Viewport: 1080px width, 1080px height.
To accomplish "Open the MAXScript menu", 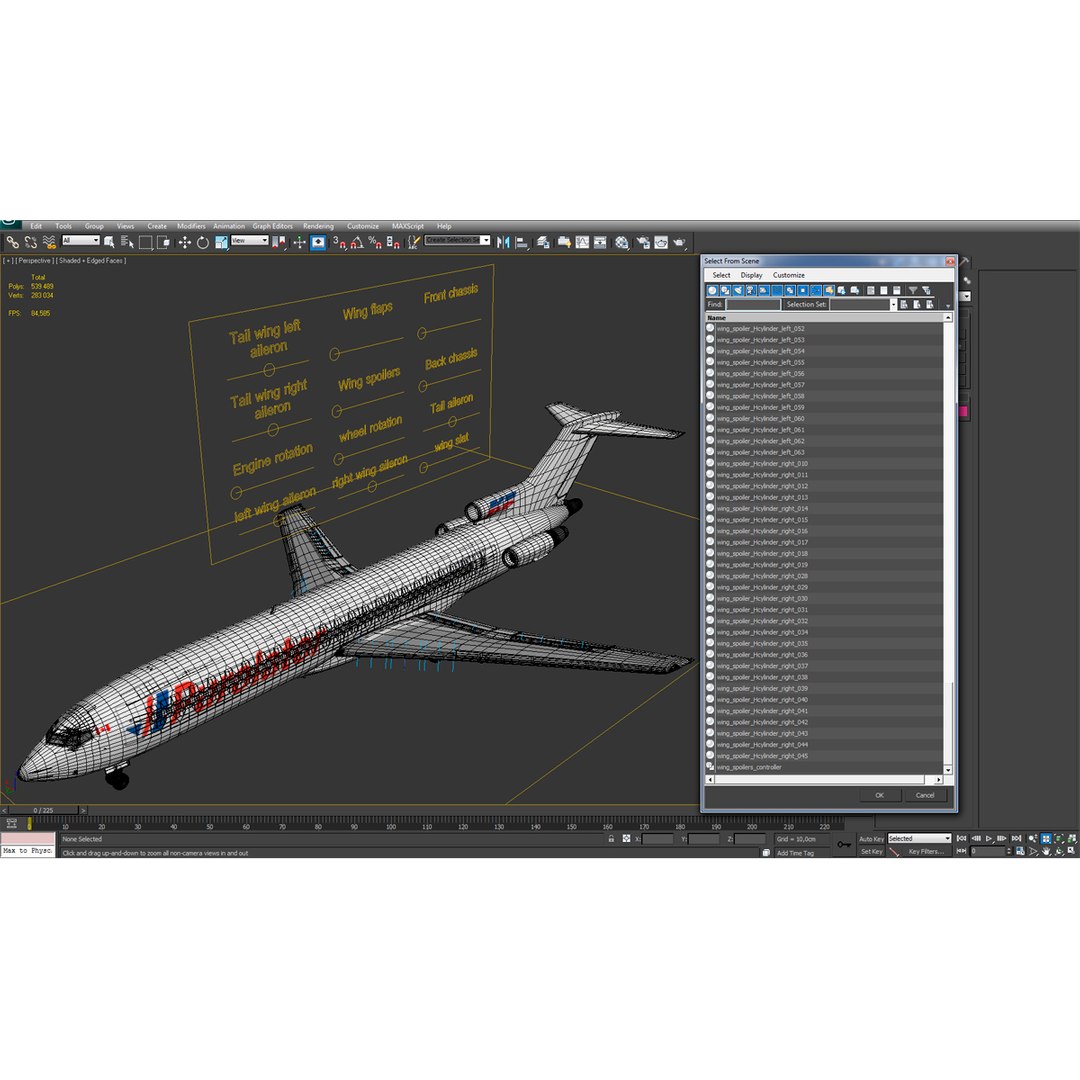I will pos(408,226).
